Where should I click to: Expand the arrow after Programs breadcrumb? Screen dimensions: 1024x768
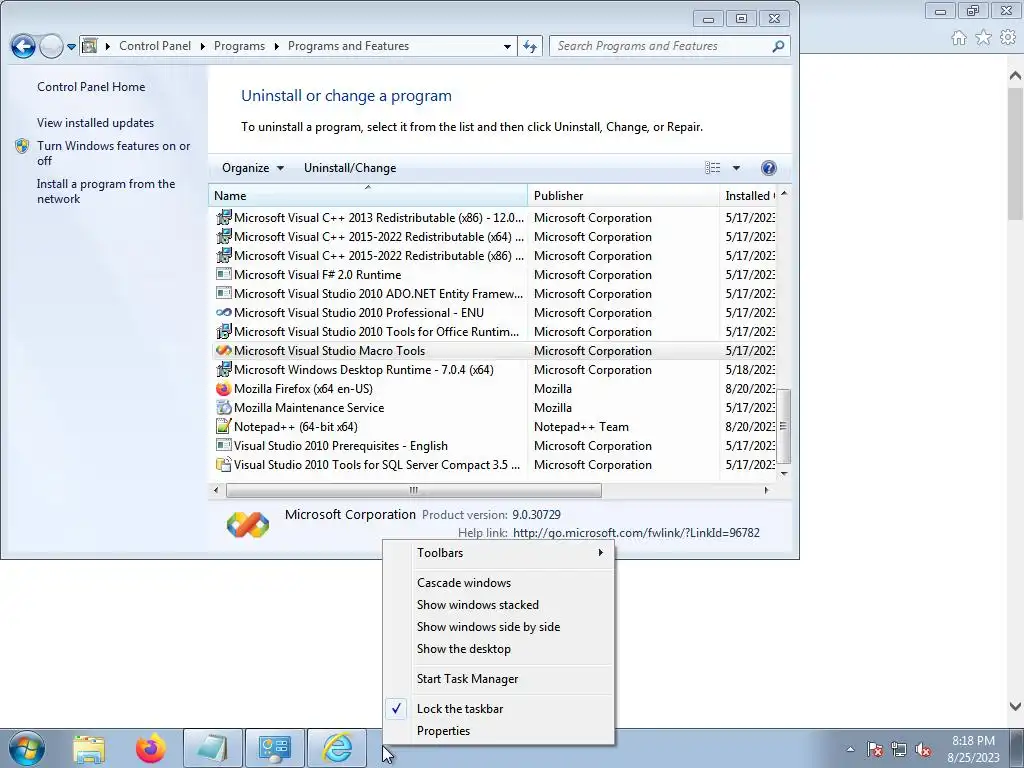[276, 46]
